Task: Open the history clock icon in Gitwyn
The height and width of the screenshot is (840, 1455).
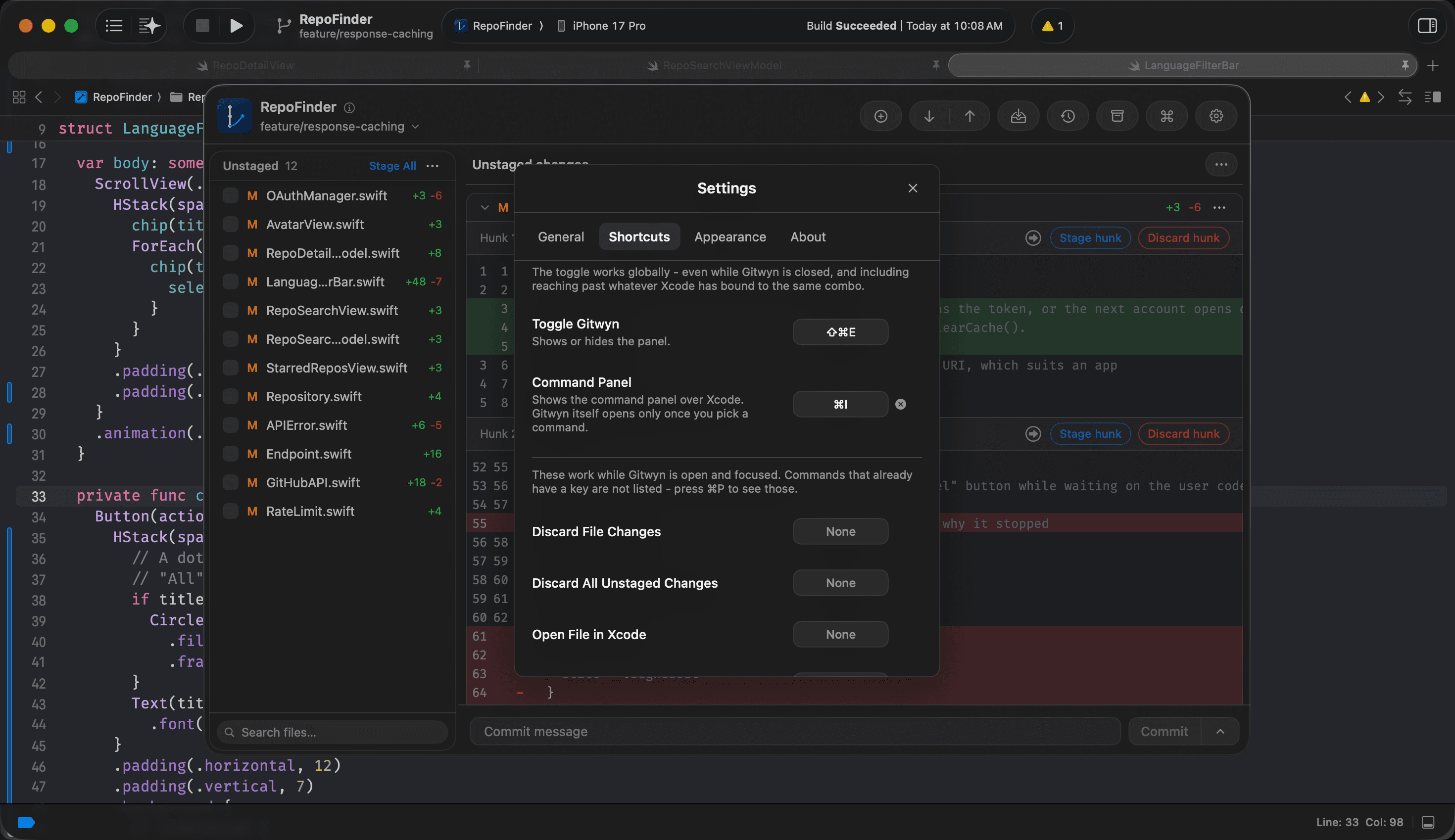Action: (x=1067, y=117)
